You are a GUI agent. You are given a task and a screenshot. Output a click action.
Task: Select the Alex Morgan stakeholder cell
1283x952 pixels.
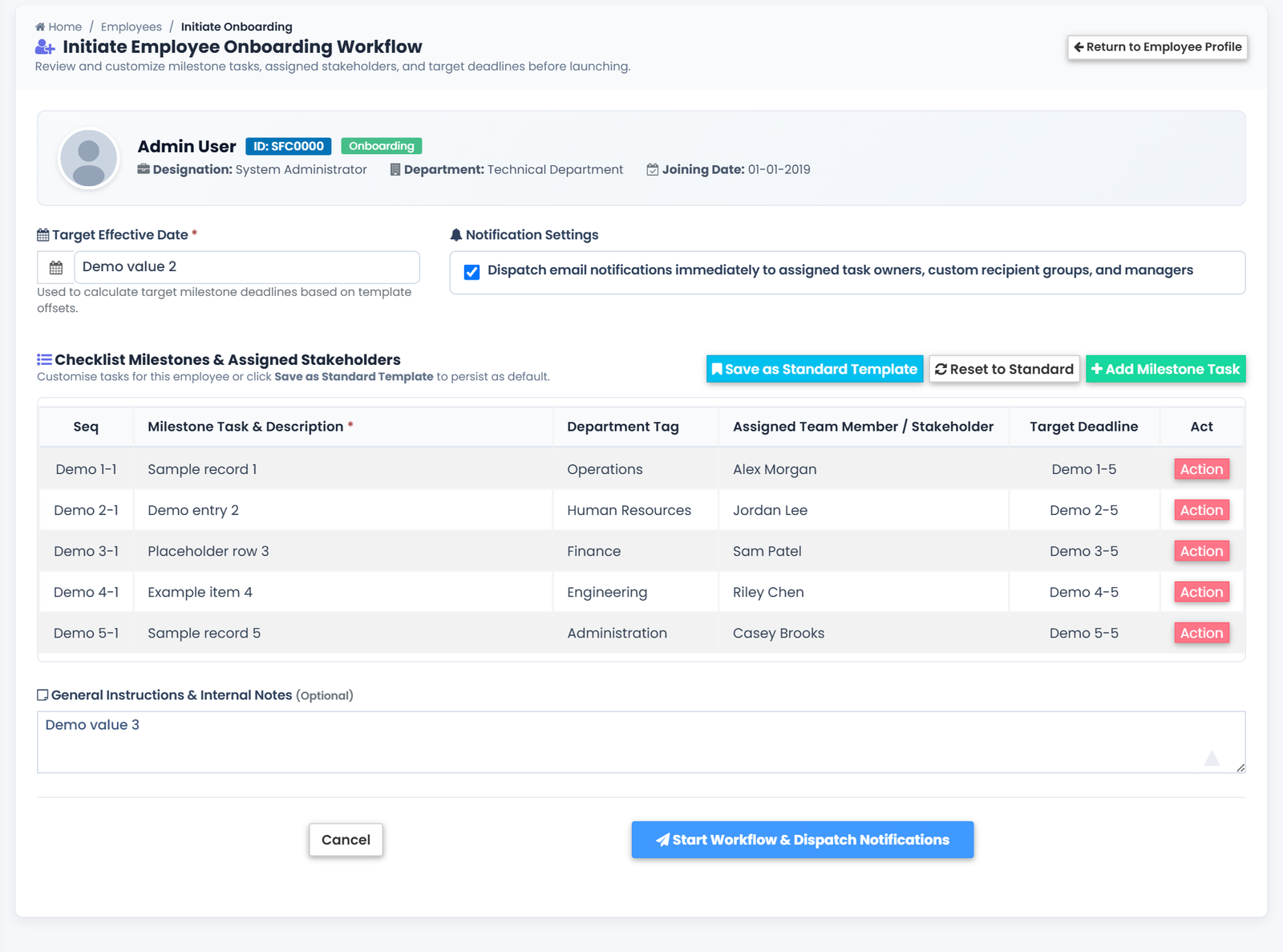point(864,469)
